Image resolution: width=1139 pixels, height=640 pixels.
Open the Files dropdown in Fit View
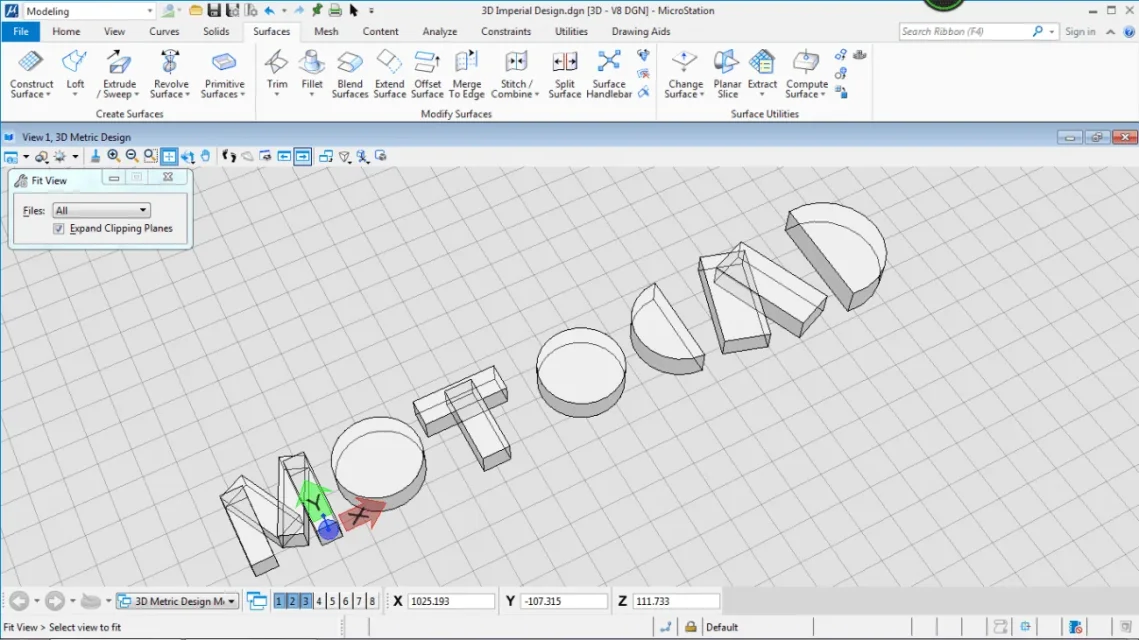pyautogui.click(x=101, y=210)
